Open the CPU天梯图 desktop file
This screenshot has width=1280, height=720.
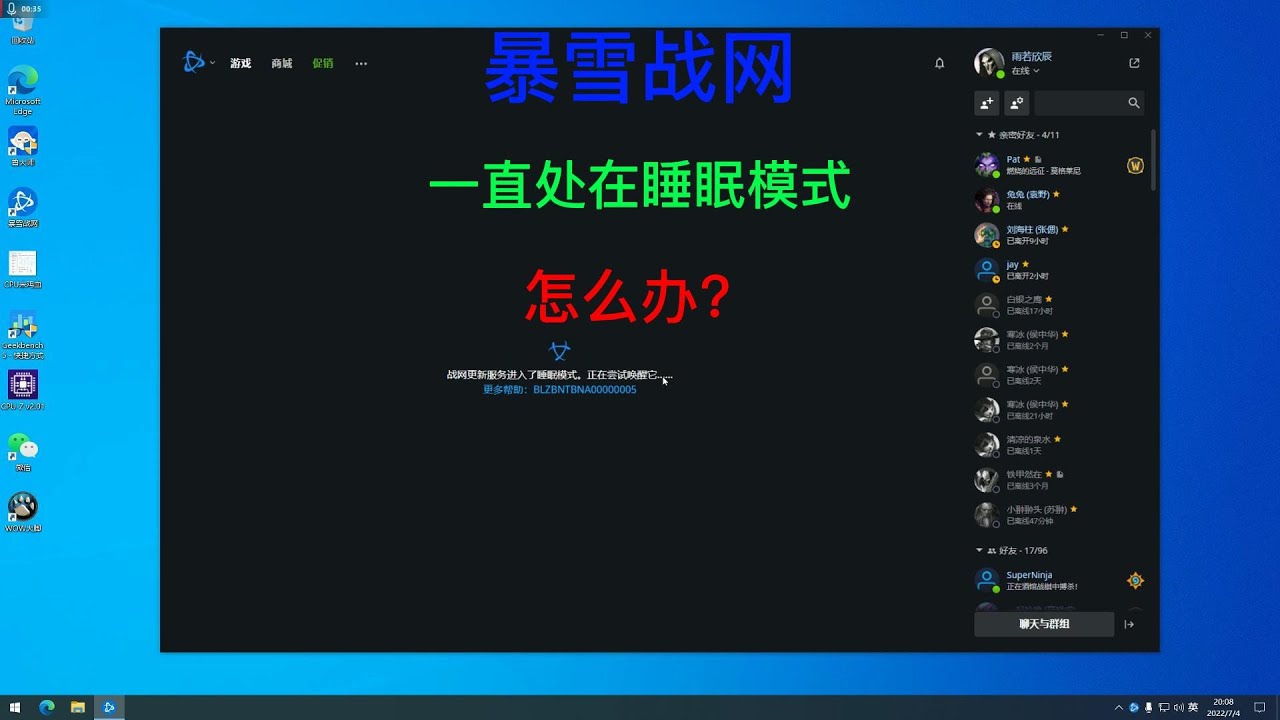[x=22, y=270]
